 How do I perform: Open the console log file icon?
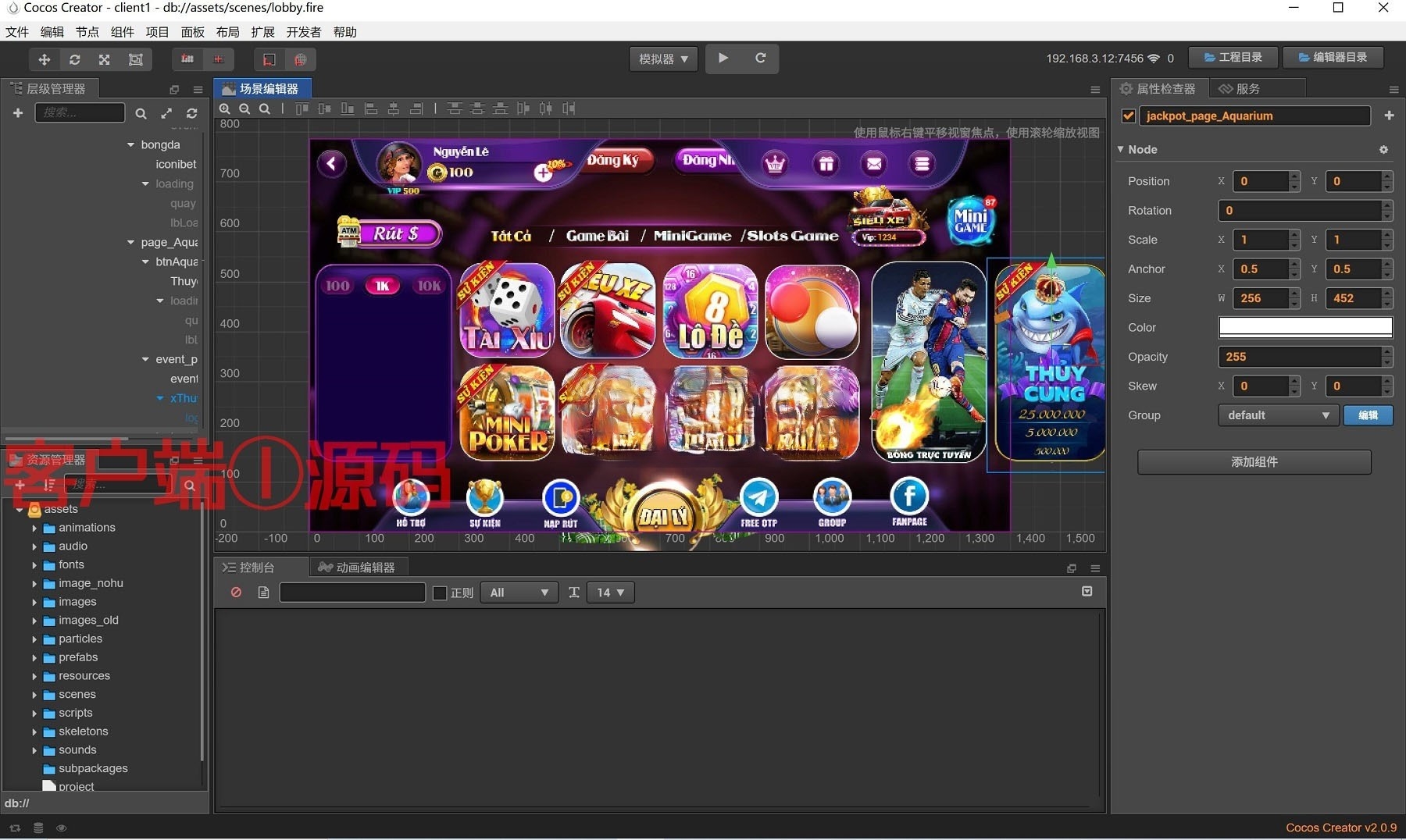263,593
